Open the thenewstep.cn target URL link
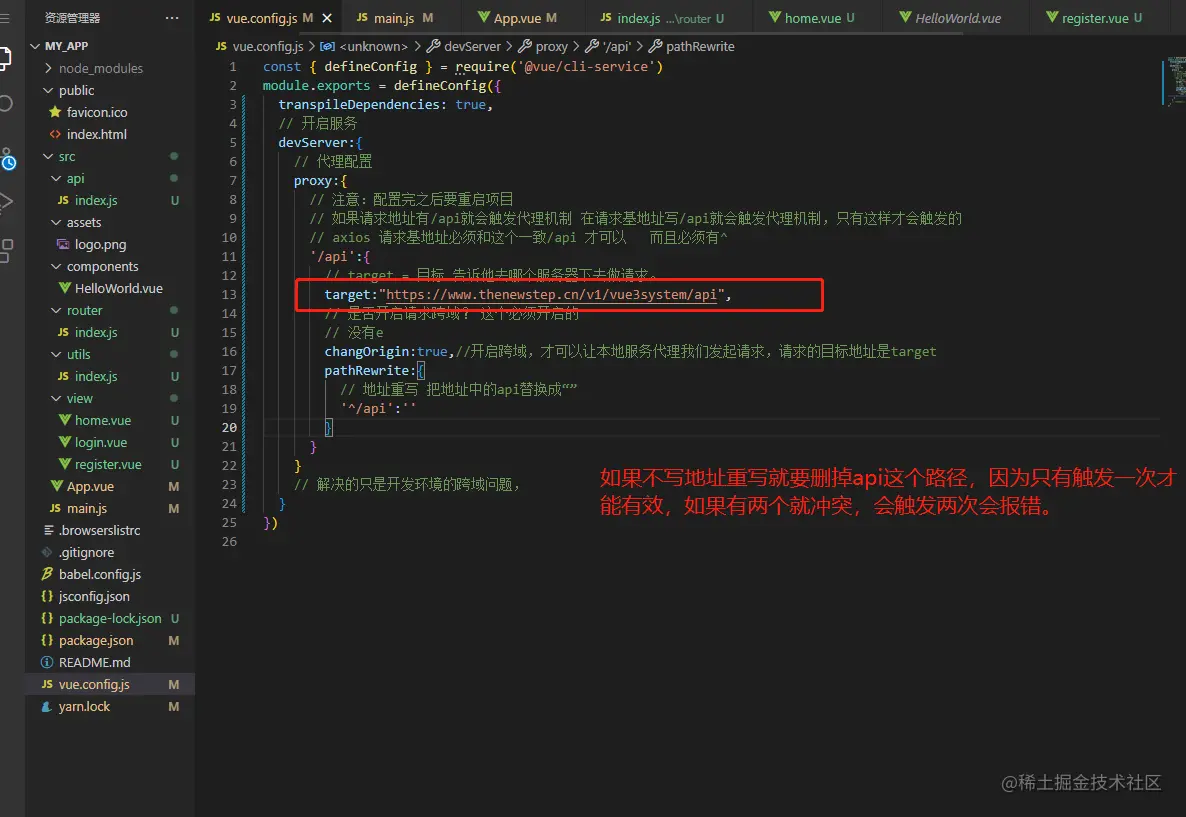Image resolution: width=1186 pixels, height=817 pixels. (x=551, y=294)
